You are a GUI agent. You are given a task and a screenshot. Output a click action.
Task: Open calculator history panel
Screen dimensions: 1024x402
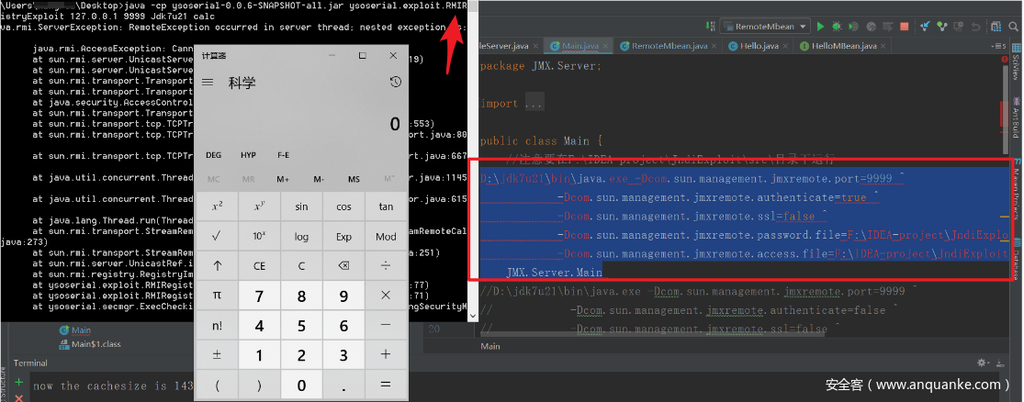(395, 82)
